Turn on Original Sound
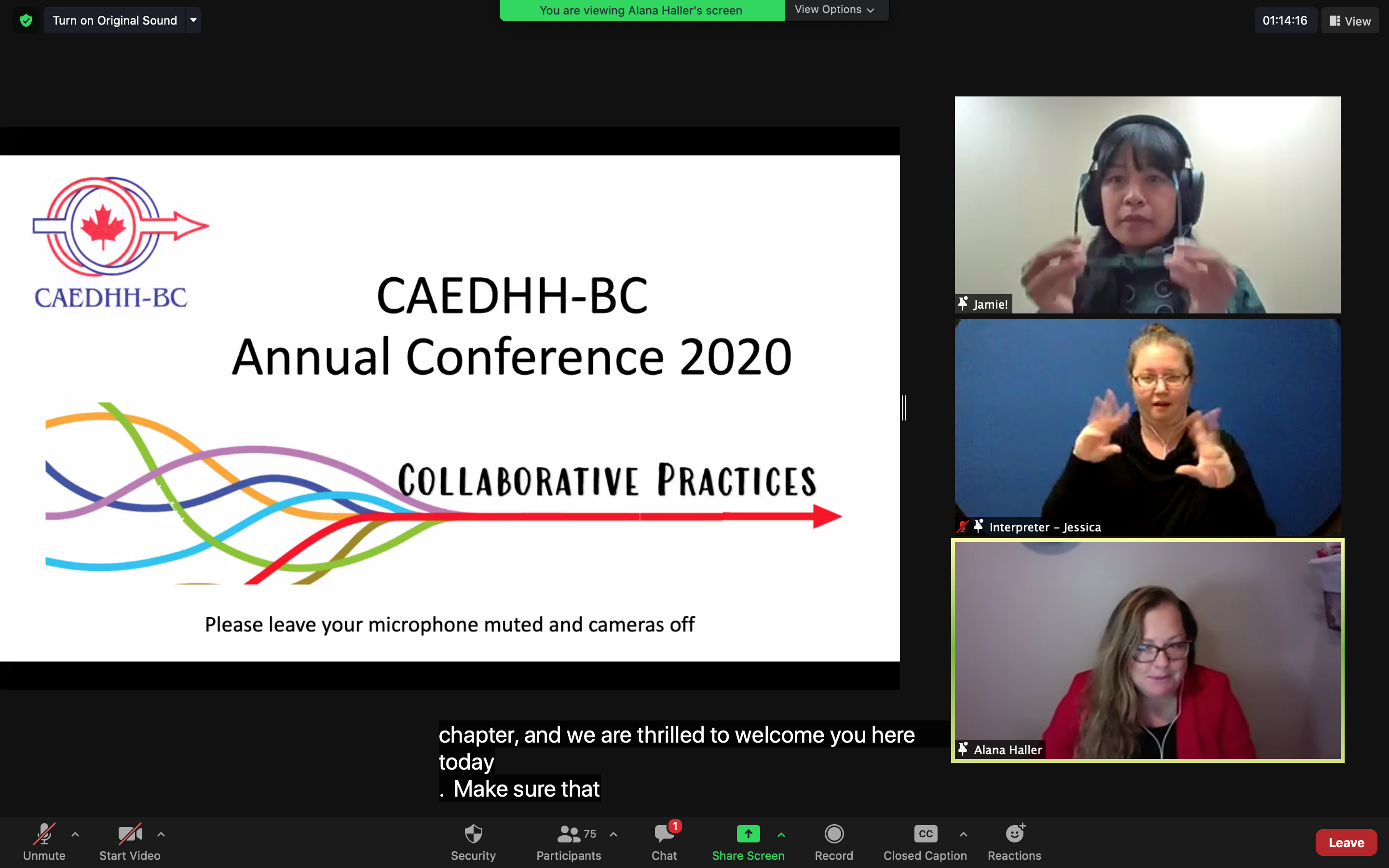Image resolution: width=1389 pixels, height=868 pixels. click(115, 21)
